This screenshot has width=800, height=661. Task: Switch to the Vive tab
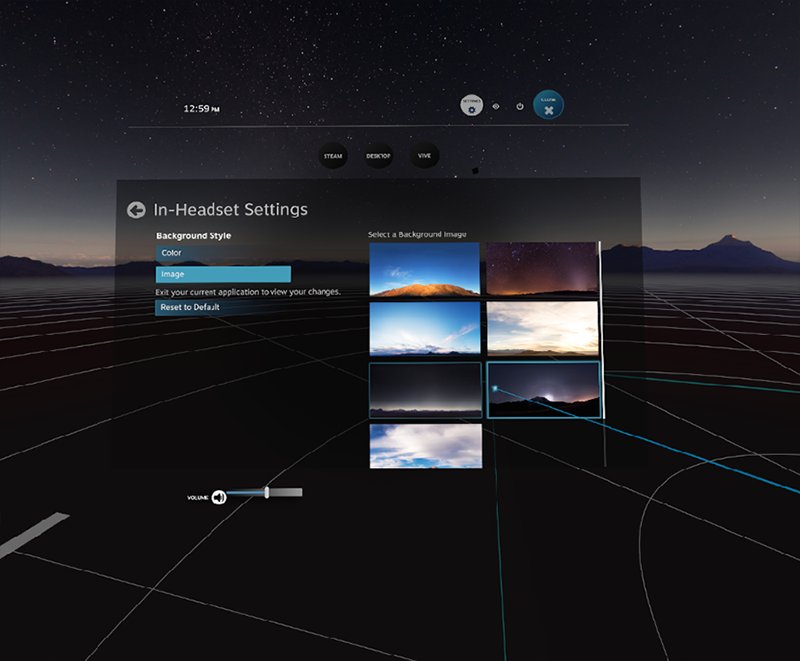(x=424, y=156)
